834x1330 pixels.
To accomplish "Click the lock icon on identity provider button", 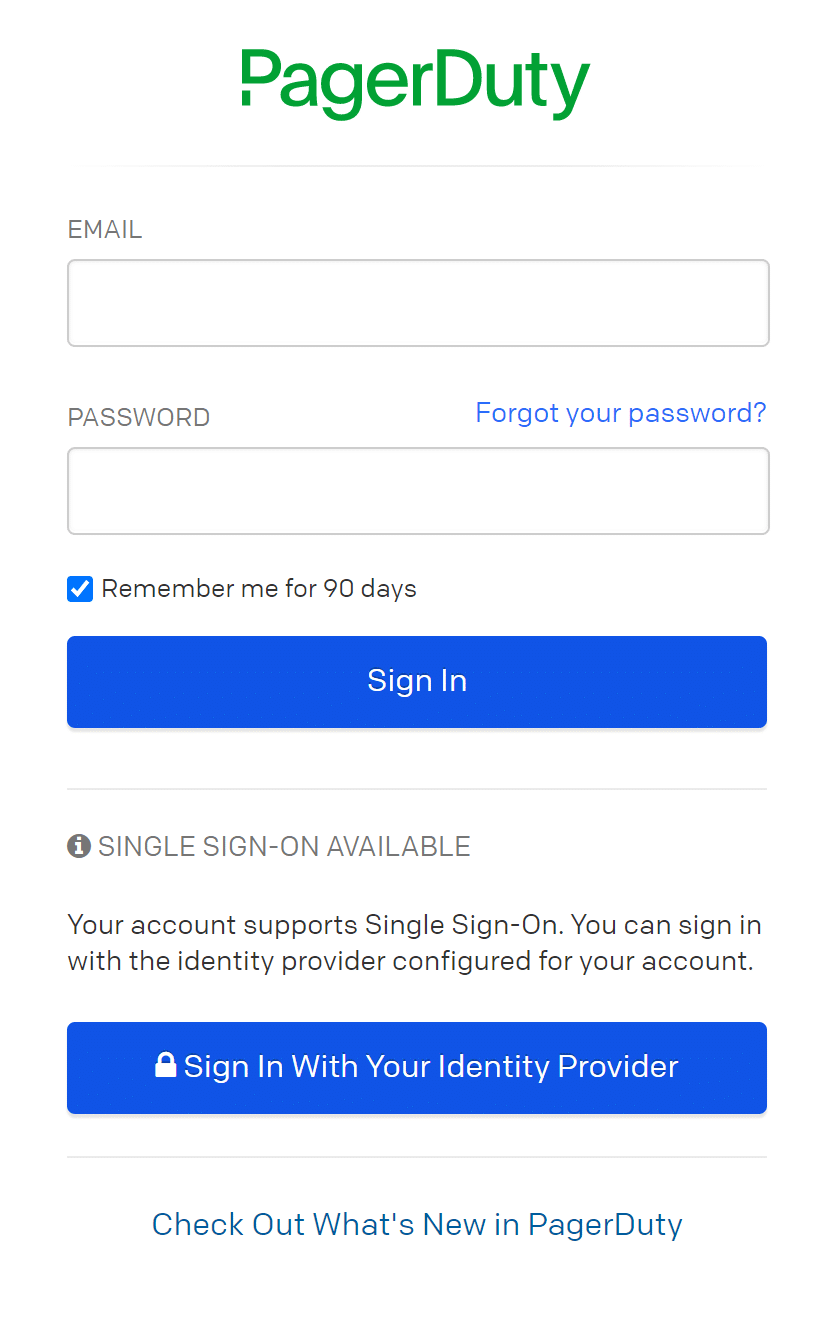I will 166,1066.
